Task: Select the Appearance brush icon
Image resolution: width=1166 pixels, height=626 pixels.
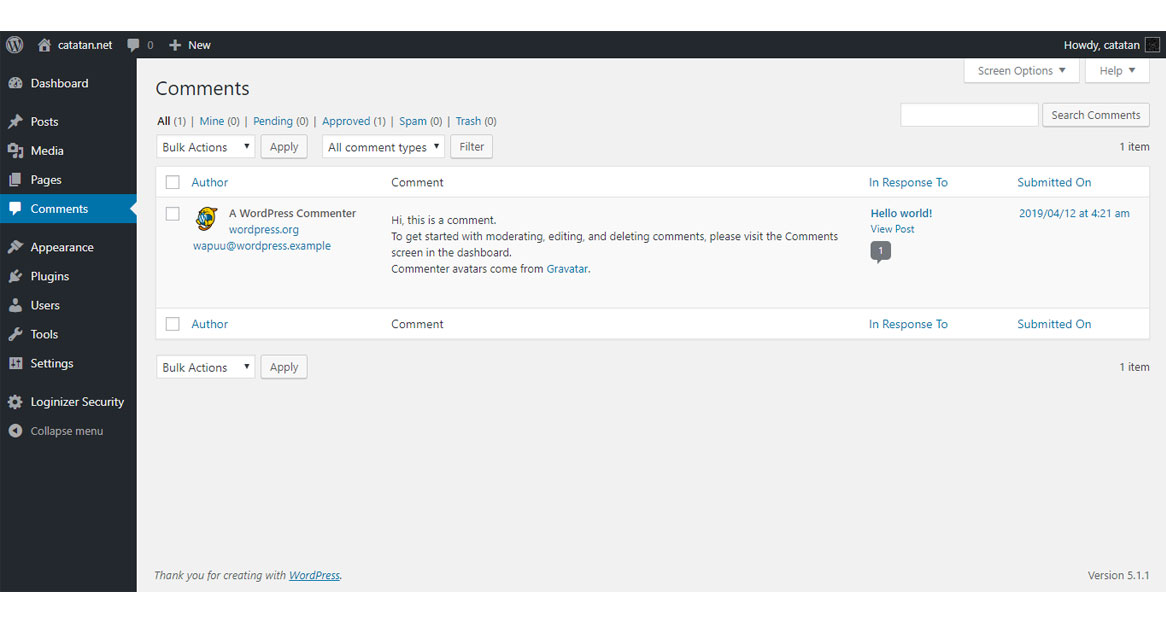Action: tap(14, 246)
